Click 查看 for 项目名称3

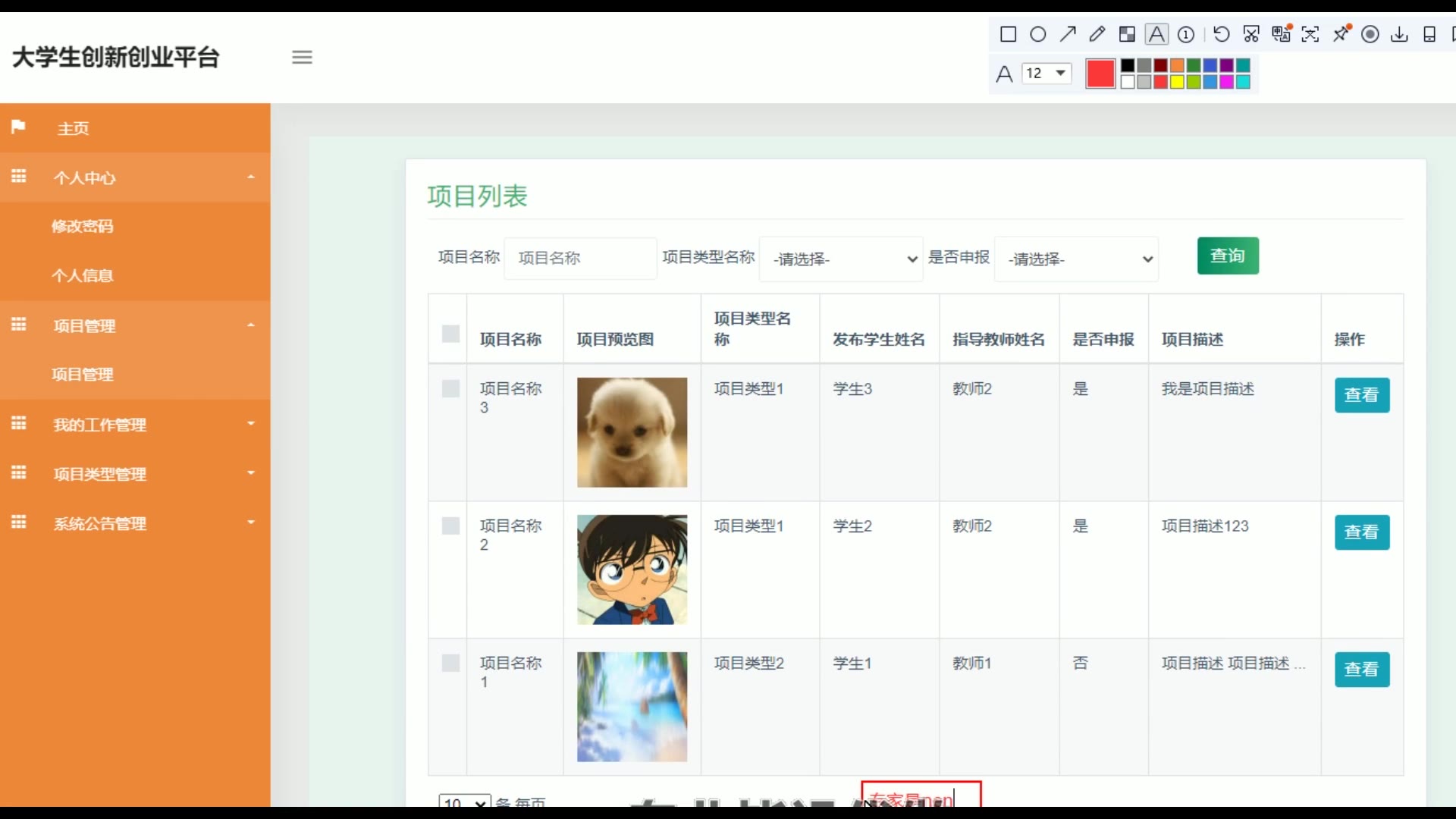tap(1362, 395)
